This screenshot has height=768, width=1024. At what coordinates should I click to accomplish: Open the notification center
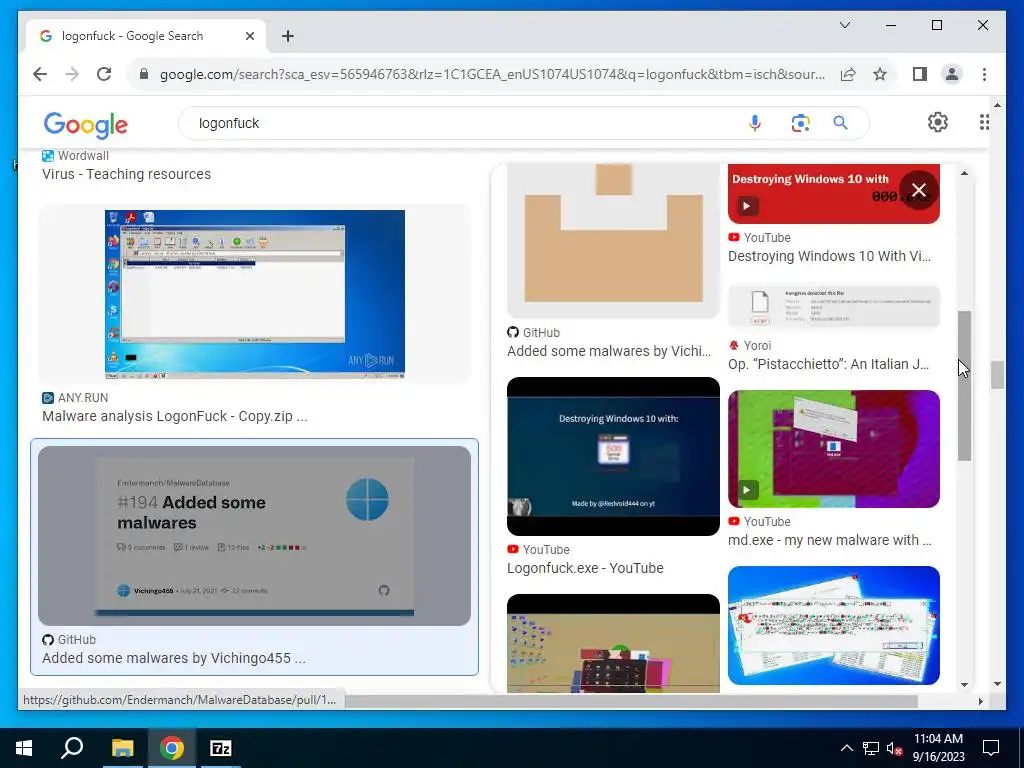[x=991, y=748]
